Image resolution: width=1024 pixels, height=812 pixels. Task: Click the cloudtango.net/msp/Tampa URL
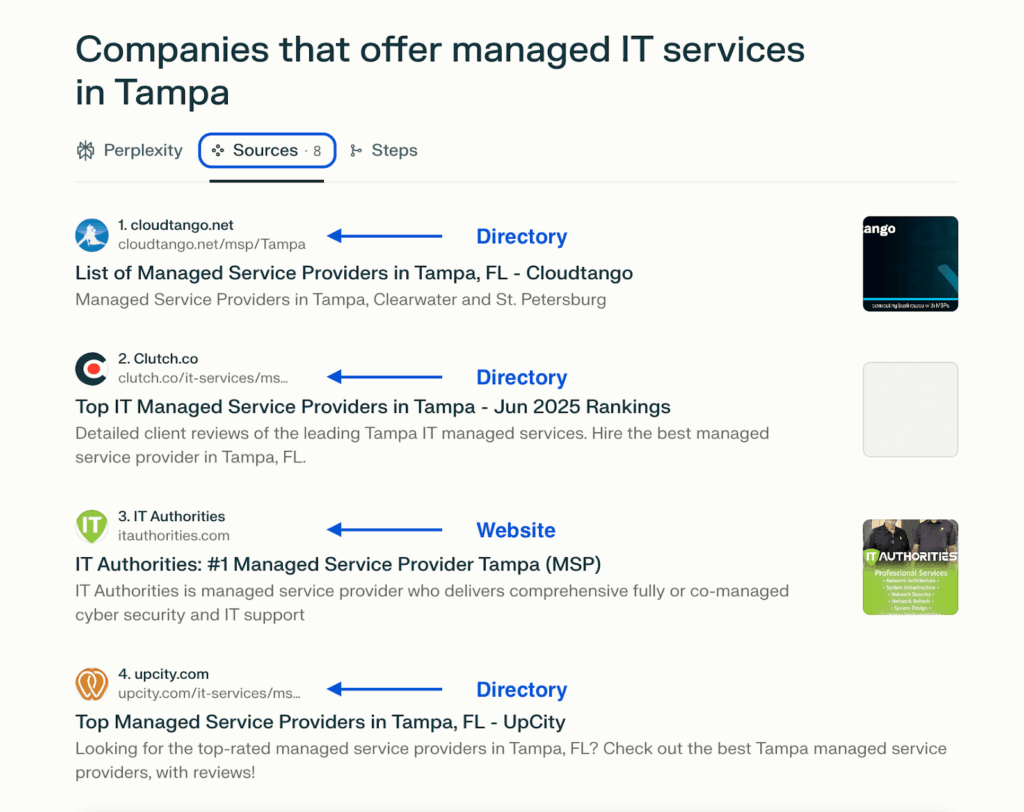(212, 244)
